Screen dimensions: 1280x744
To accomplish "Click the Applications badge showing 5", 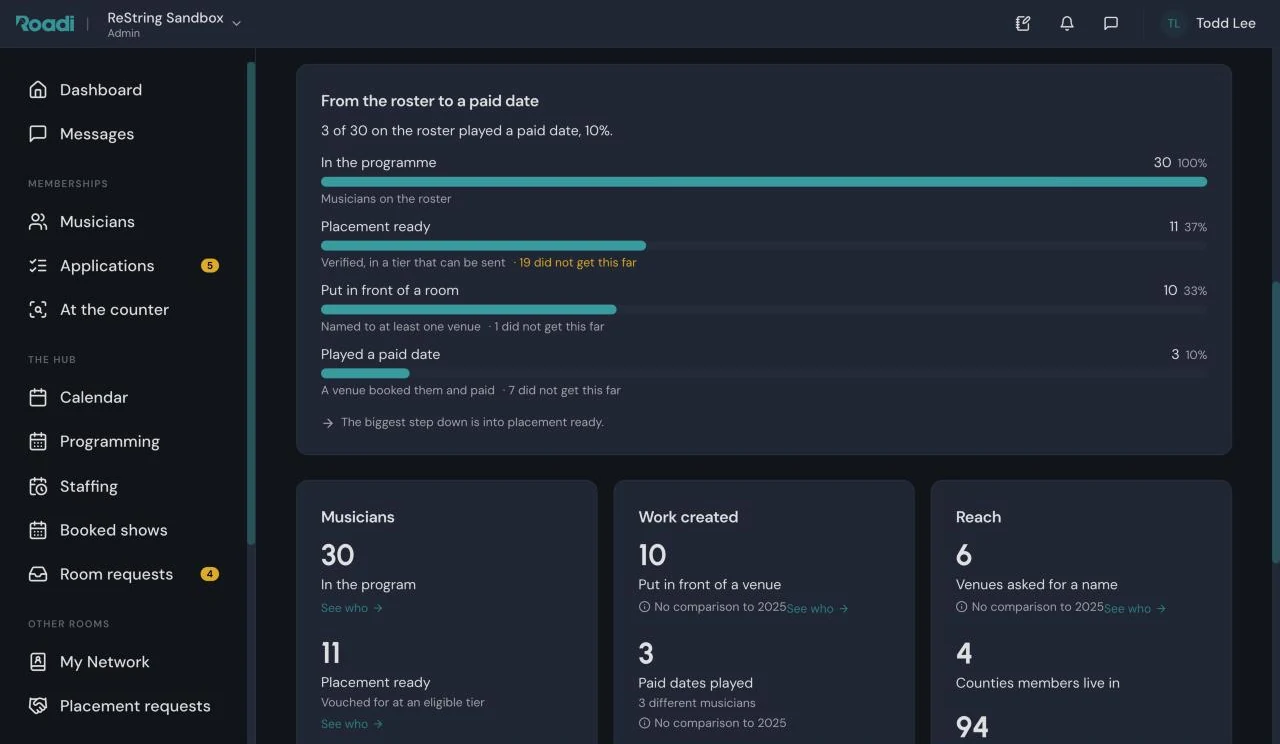I will [x=209, y=266].
